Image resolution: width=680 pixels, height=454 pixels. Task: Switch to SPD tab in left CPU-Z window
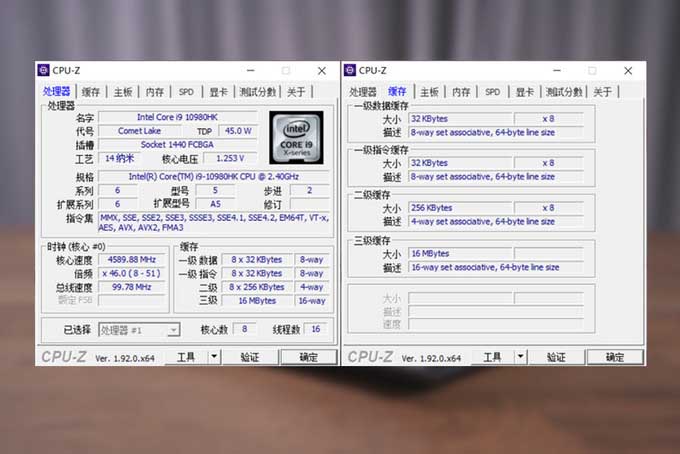click(186, 92)
